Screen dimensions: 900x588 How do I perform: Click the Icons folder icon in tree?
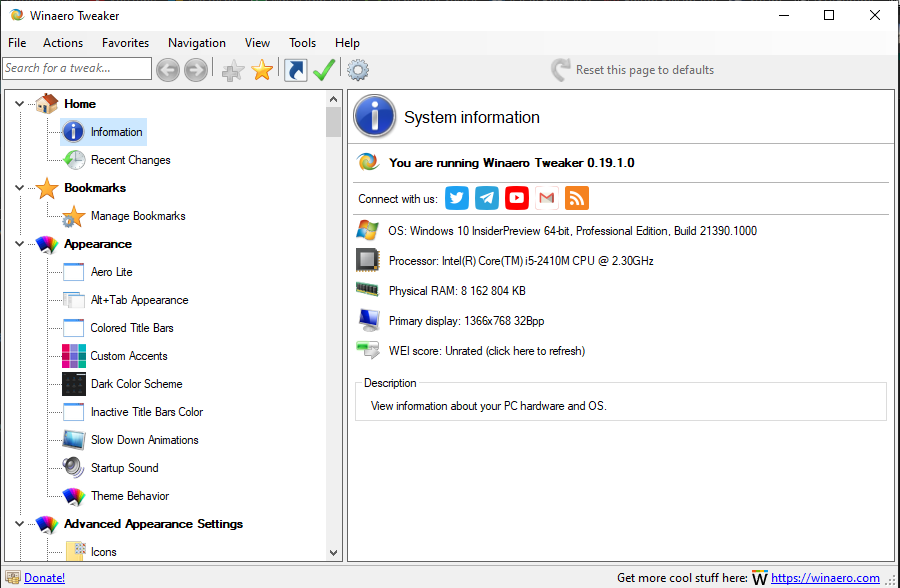pos(76,551)
